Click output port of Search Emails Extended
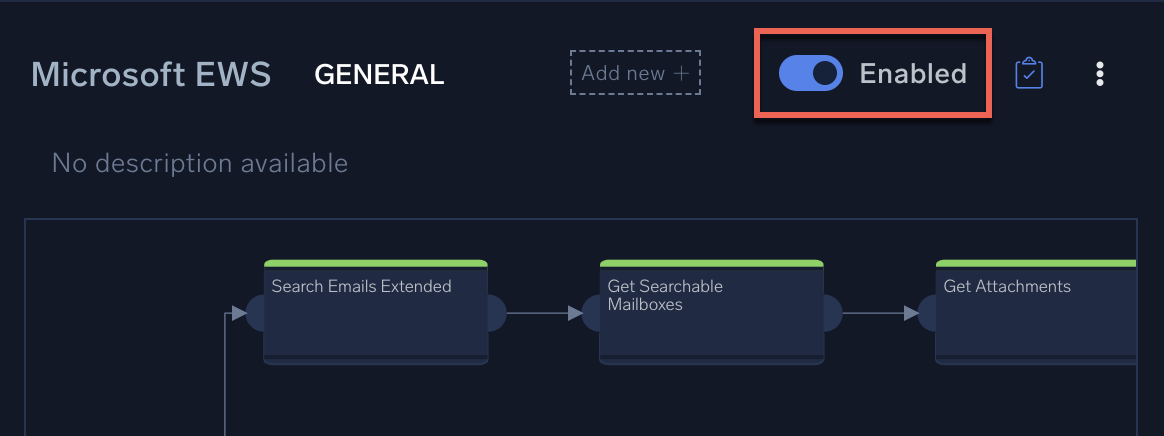This screenshot has height=436, width=1164. 497,313
